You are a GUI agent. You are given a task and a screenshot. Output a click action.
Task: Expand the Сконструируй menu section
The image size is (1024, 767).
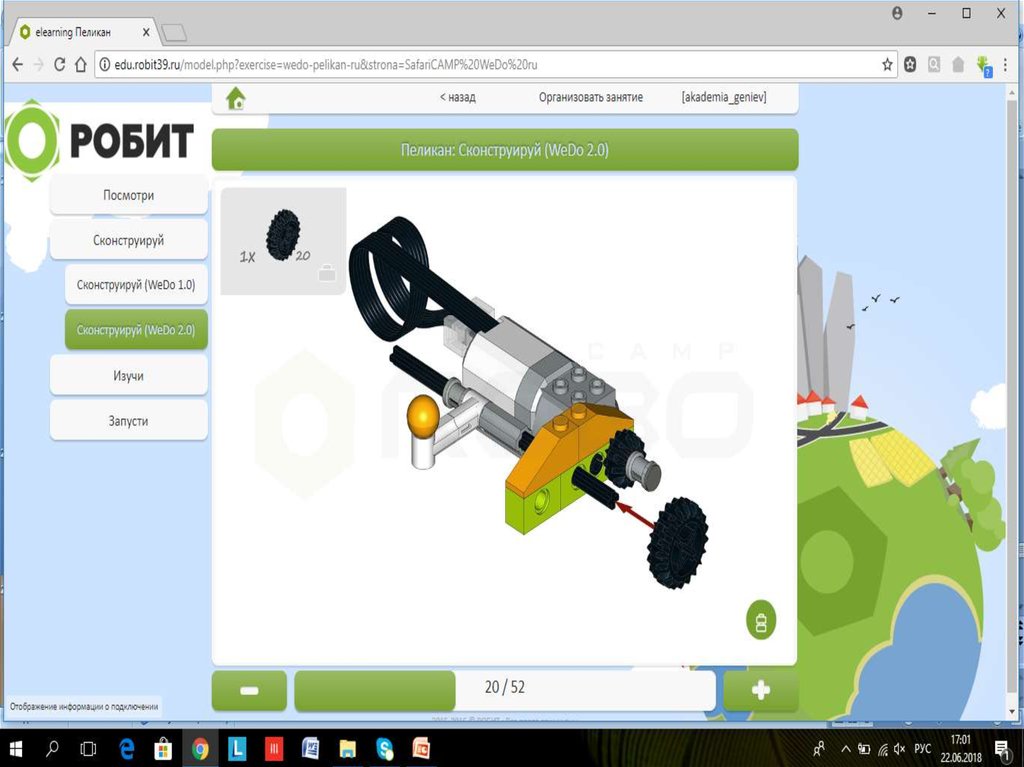point(128,241)
